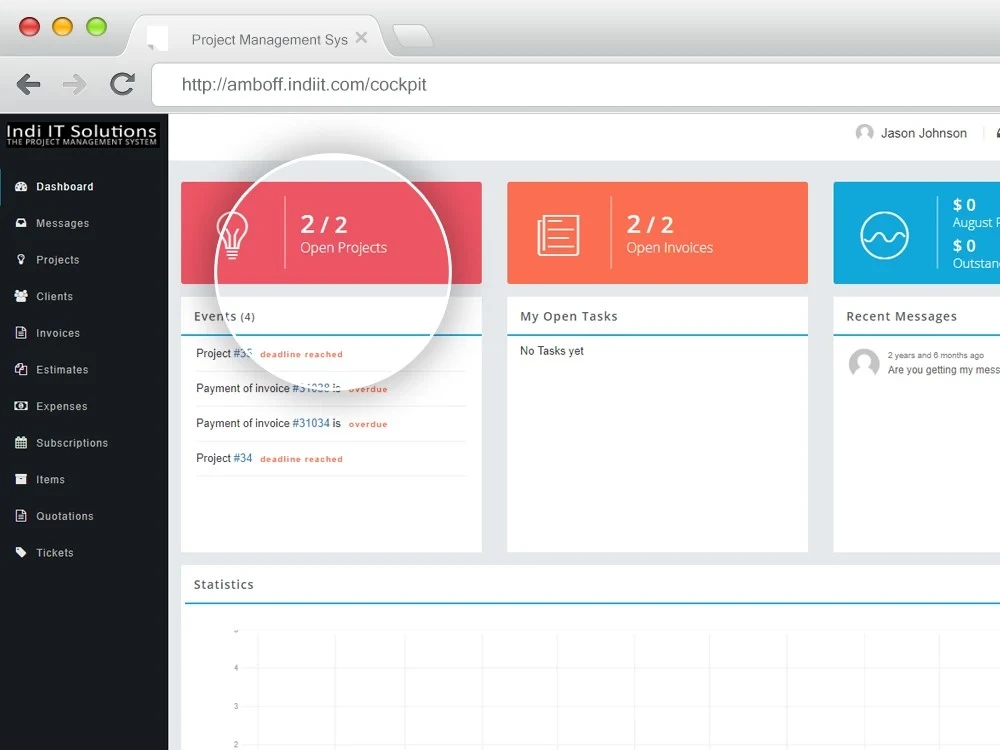Open Messages from the sidebar icon
The width and height of the screenshot is (1000, 750).
tap(22, 223)
